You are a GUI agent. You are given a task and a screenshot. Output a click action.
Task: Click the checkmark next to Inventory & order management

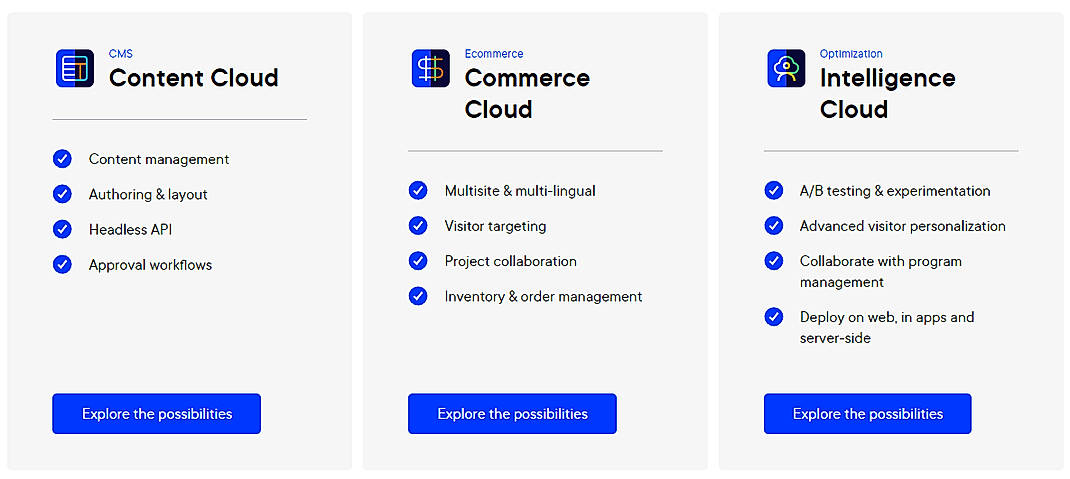418,296
